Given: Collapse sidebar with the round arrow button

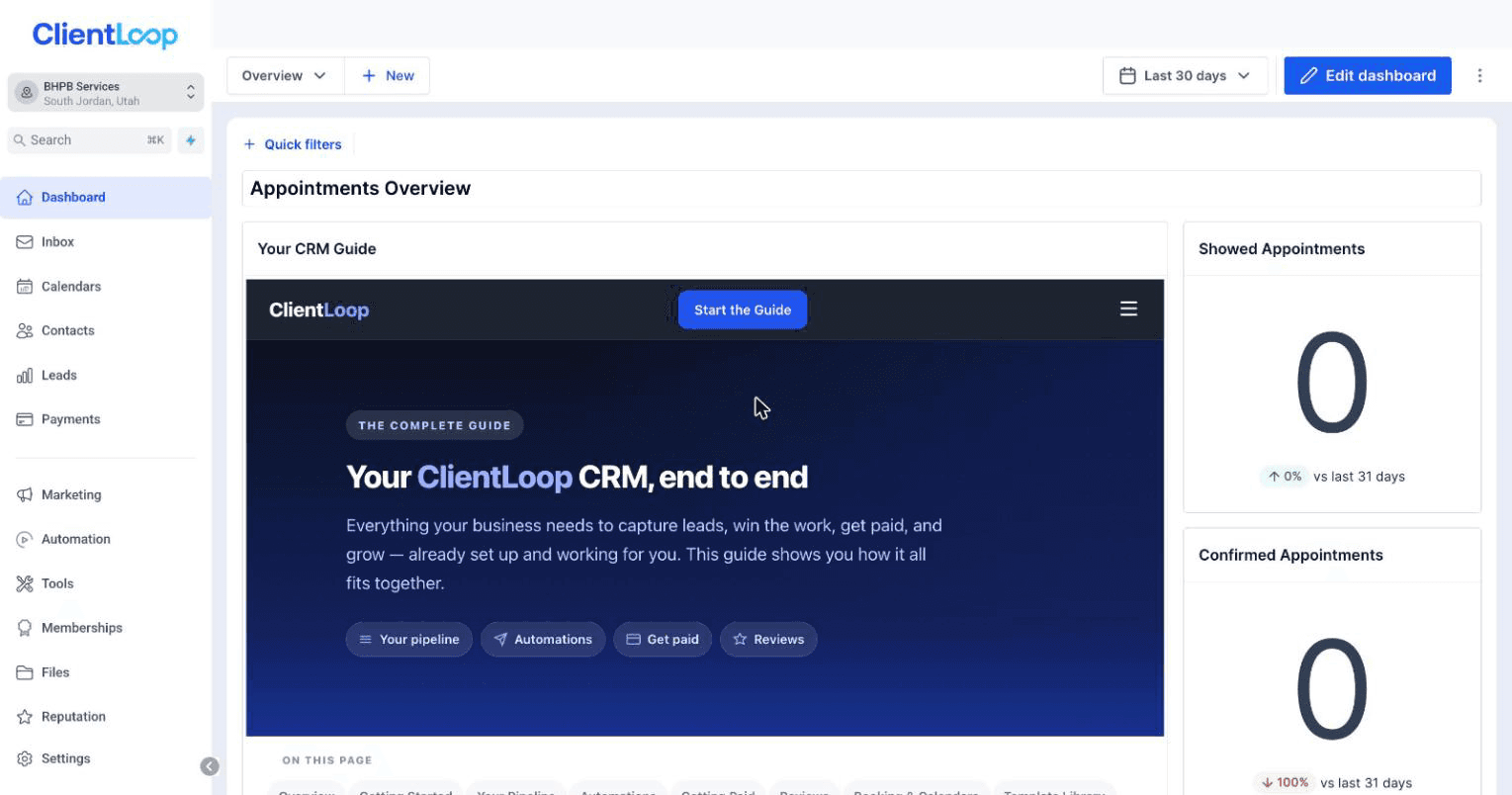Looking at the screenshot, I should click(x=210, y=766).
